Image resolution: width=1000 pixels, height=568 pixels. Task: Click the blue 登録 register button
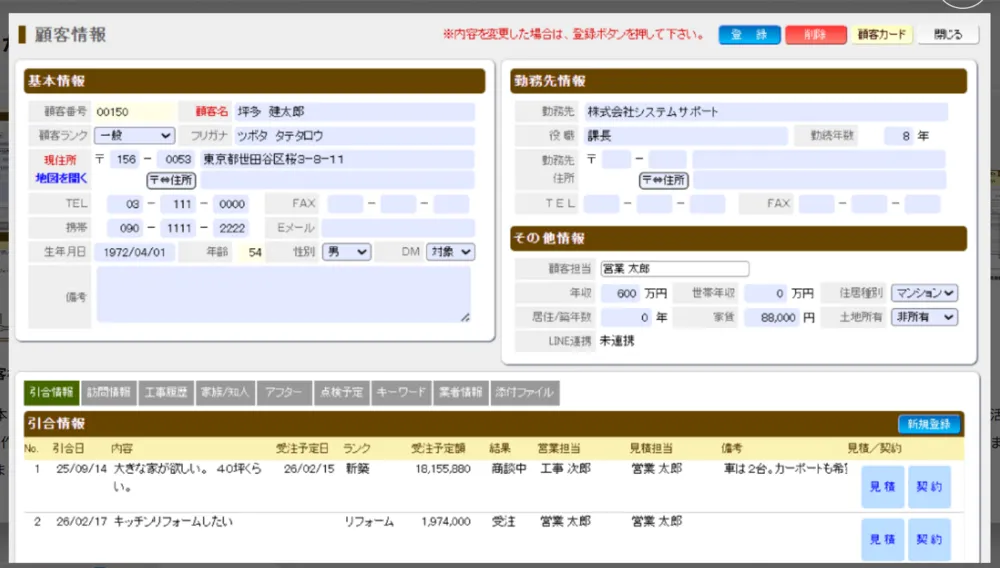pos(749,34)
